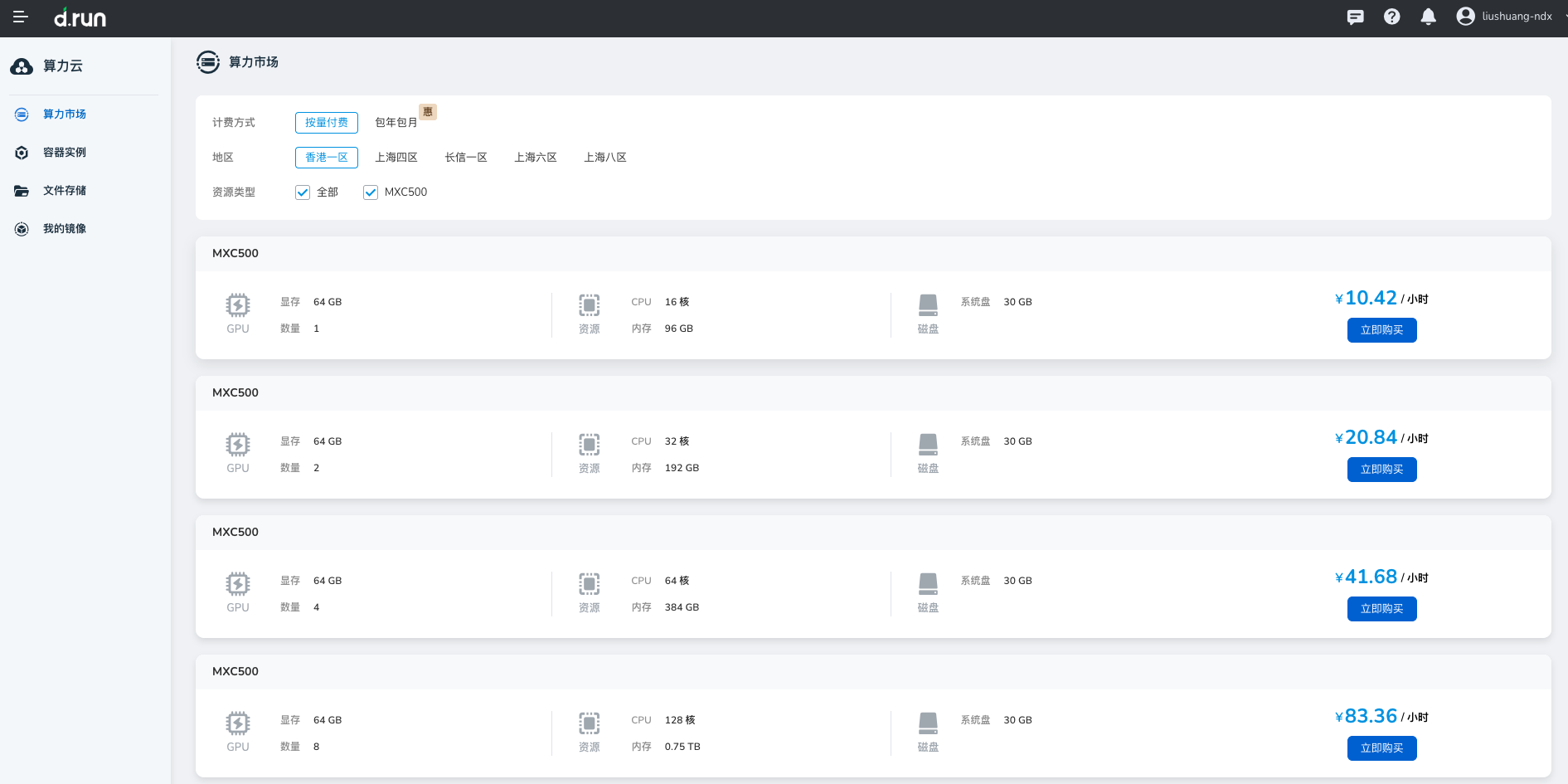Purchase the 8-GPU ¥83.36 plan
The image size is (1568, 784).
coord(1381,748)
